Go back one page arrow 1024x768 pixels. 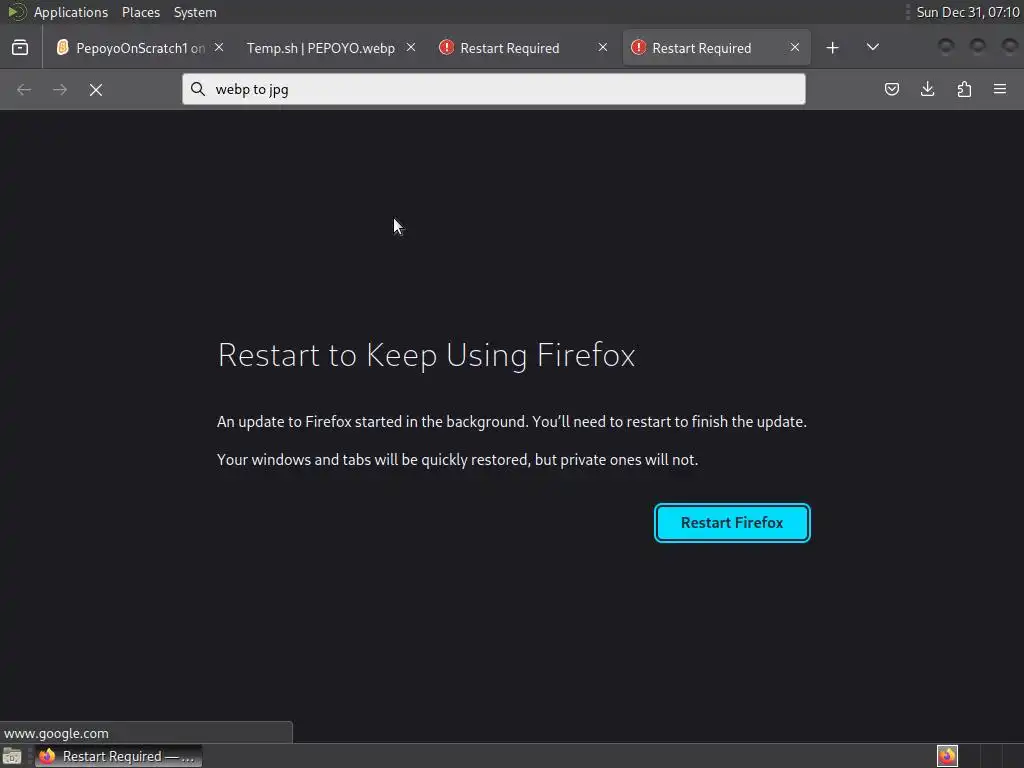click(24, 89)
